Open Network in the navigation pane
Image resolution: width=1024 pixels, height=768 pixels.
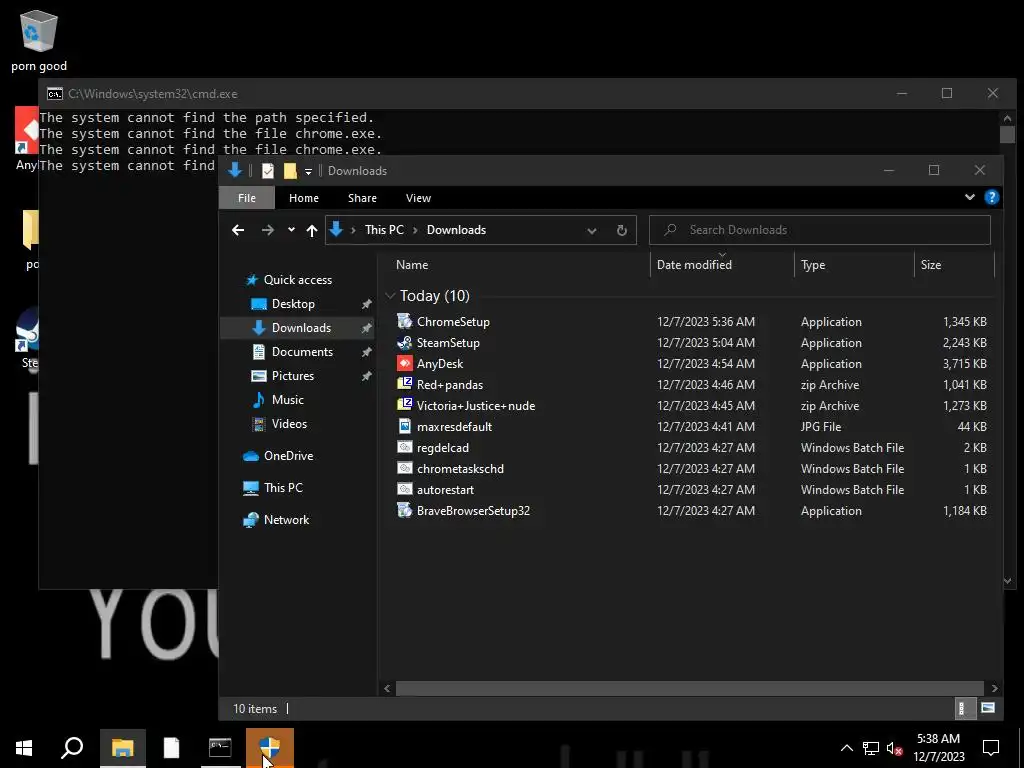pos(286,520)
